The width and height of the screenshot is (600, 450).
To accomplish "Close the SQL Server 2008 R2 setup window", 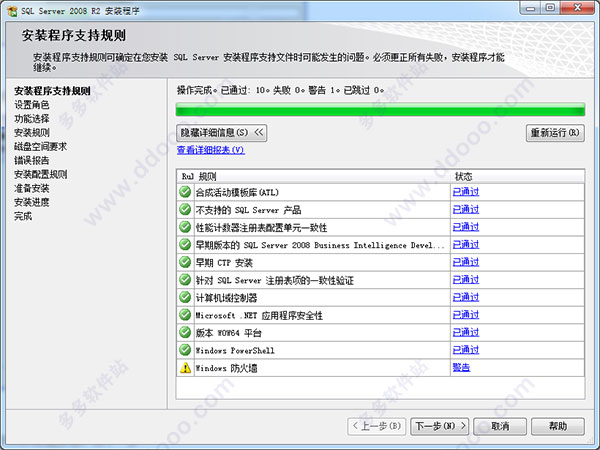I will click(578, 8).
